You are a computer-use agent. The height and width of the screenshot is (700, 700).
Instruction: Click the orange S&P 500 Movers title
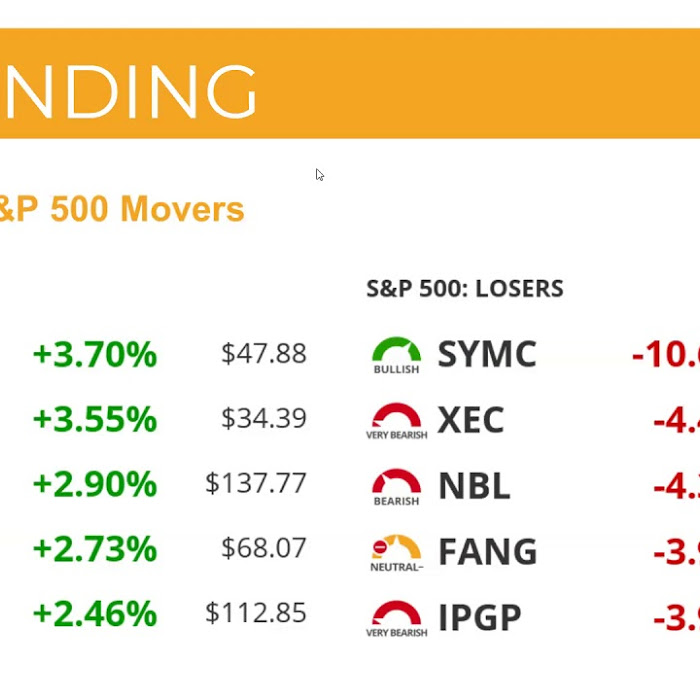122,209
